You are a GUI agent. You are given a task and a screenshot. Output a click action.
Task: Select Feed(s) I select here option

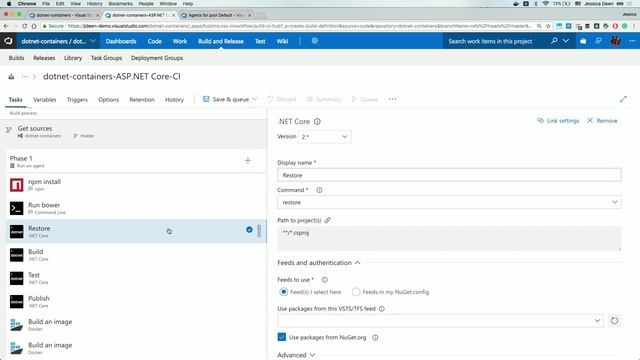(283, 292)
